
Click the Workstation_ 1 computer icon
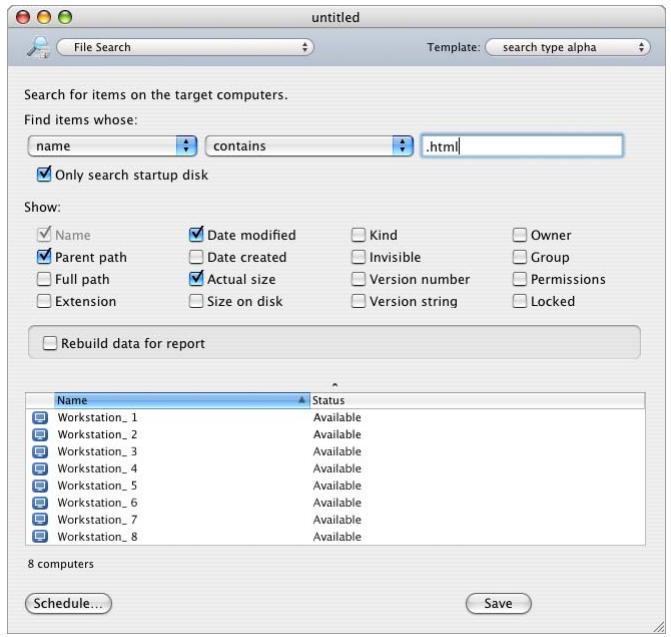[40, 417]
